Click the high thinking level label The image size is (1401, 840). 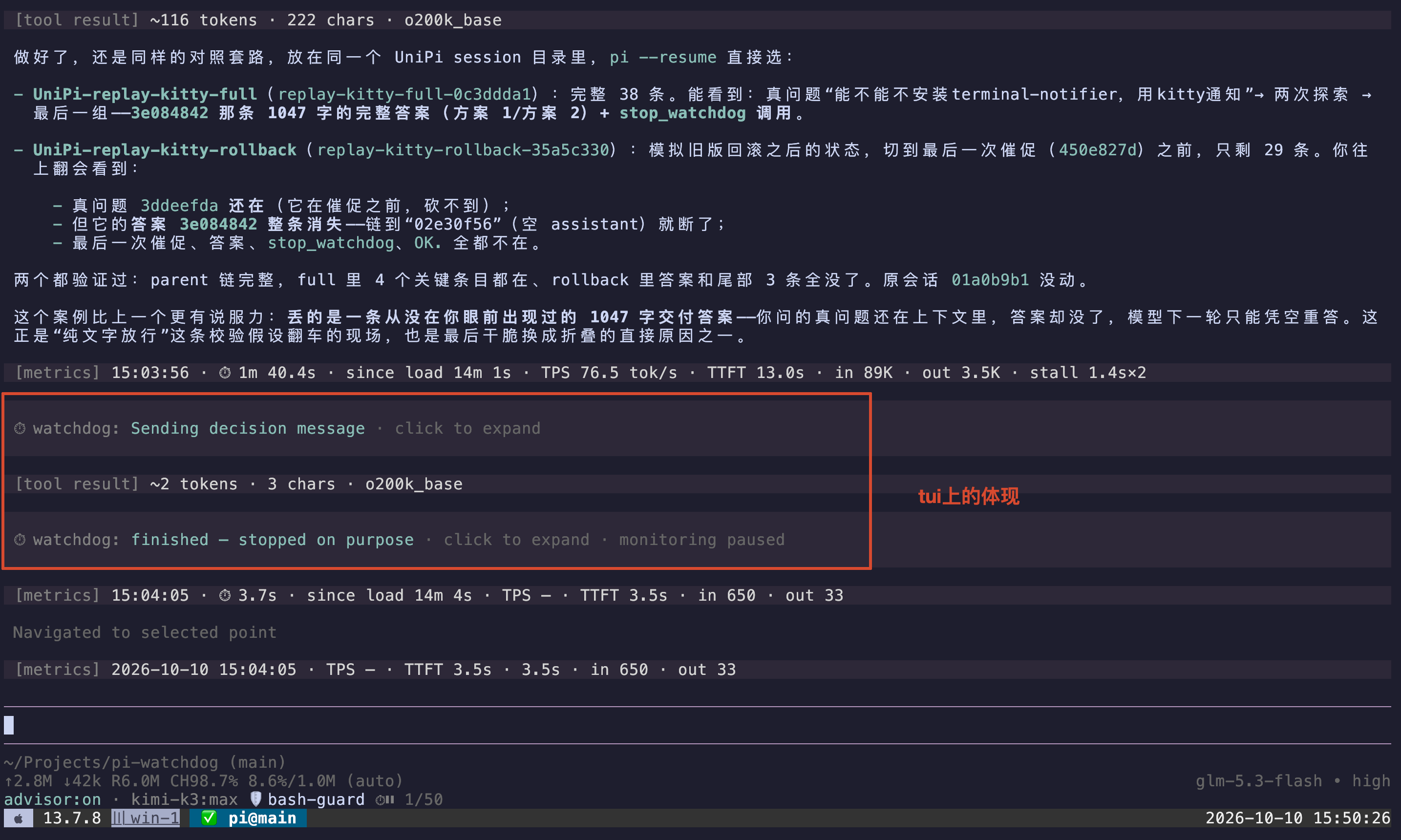(x=1371, y=781)
